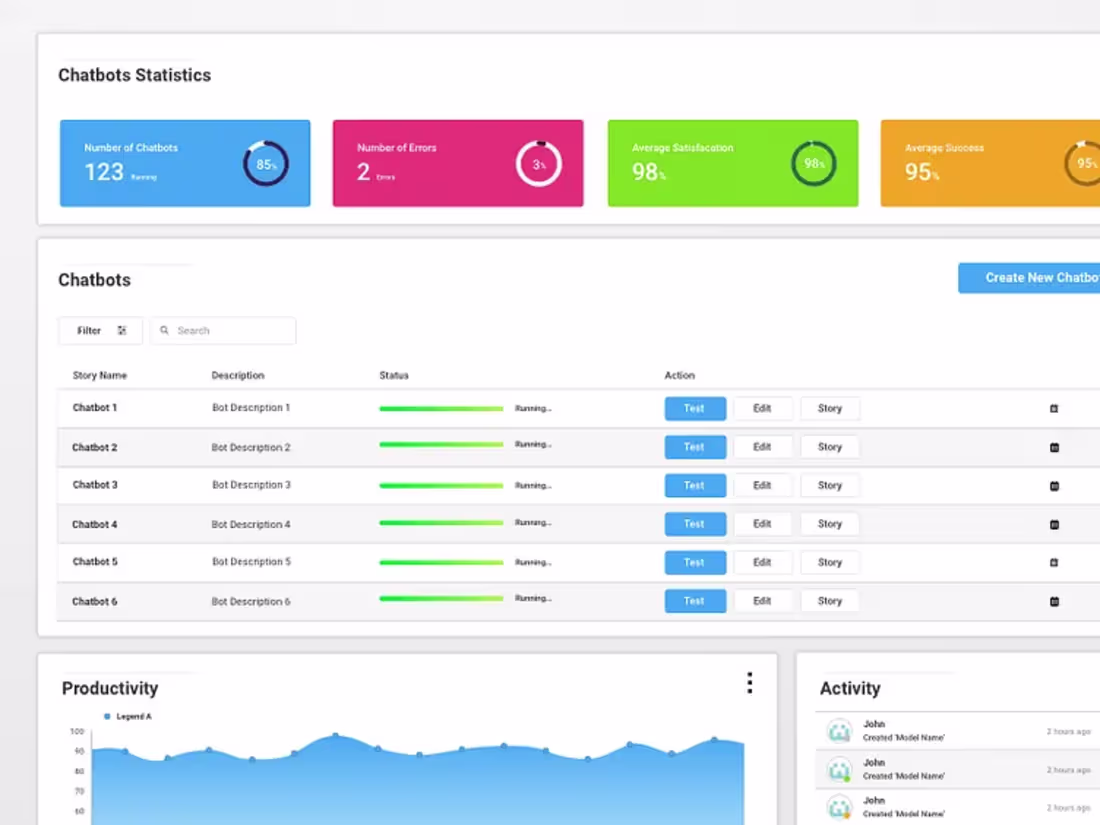Test Chatbot 2
The width and height of the screenshot is (1100, 825).
tap(695, 447)
